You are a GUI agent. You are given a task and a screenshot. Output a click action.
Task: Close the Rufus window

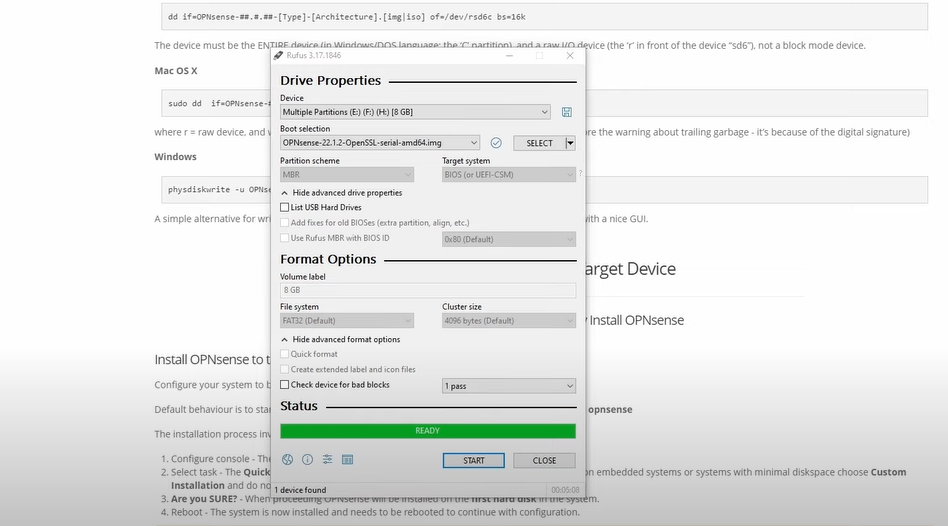click(x=570, y=55)
